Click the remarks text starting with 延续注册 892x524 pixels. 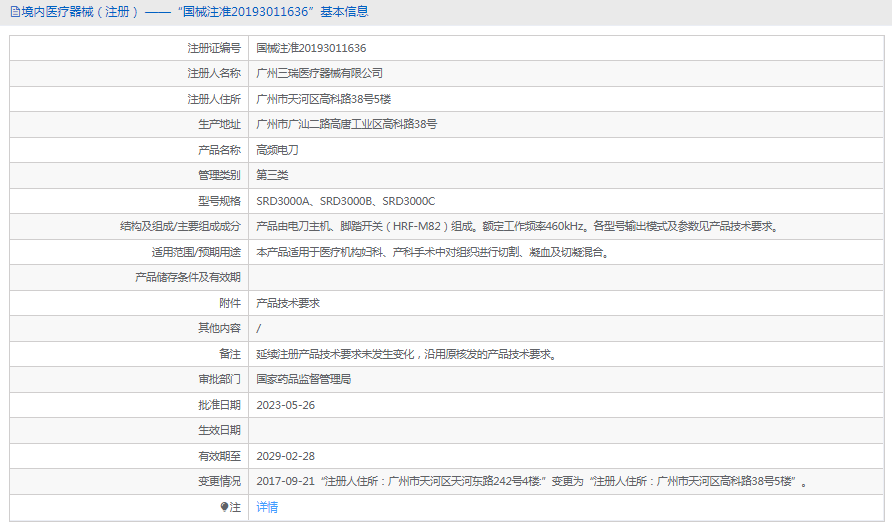(405, 354)
